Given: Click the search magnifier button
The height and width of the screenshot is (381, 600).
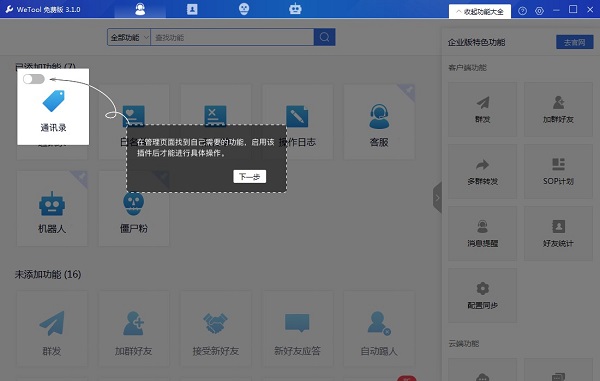Looking at the screenshot, I should click(324, 37).
